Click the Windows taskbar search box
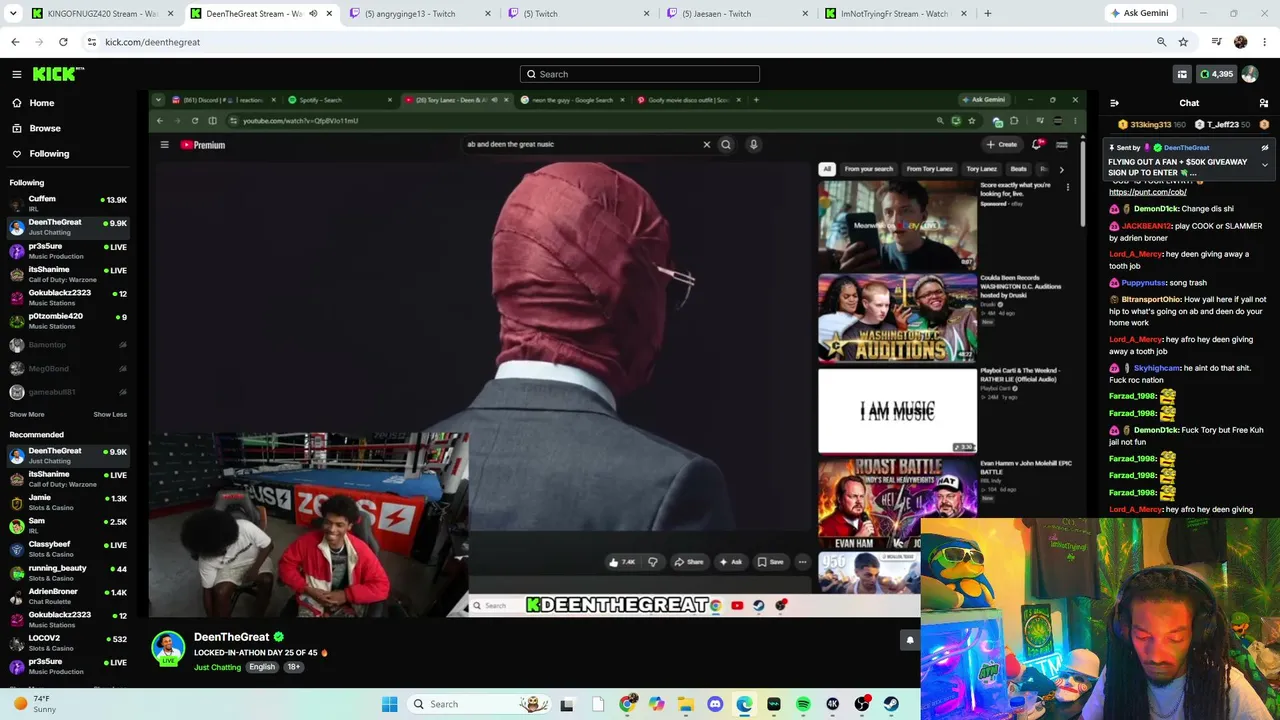 click(479, 704)
